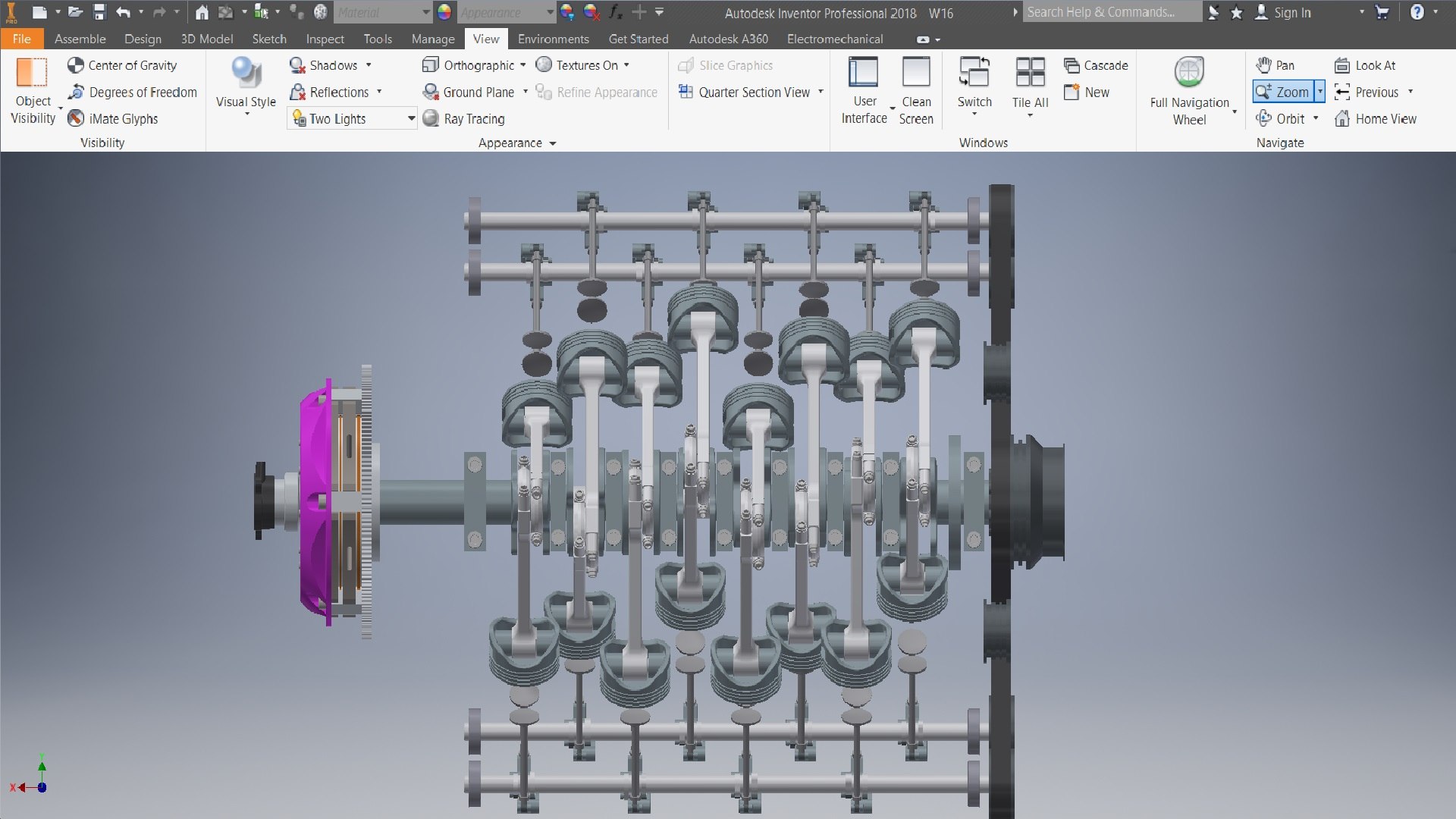Click the fx parameters icon
This screenshot has width=1456, height=819.
coord(615,12)
